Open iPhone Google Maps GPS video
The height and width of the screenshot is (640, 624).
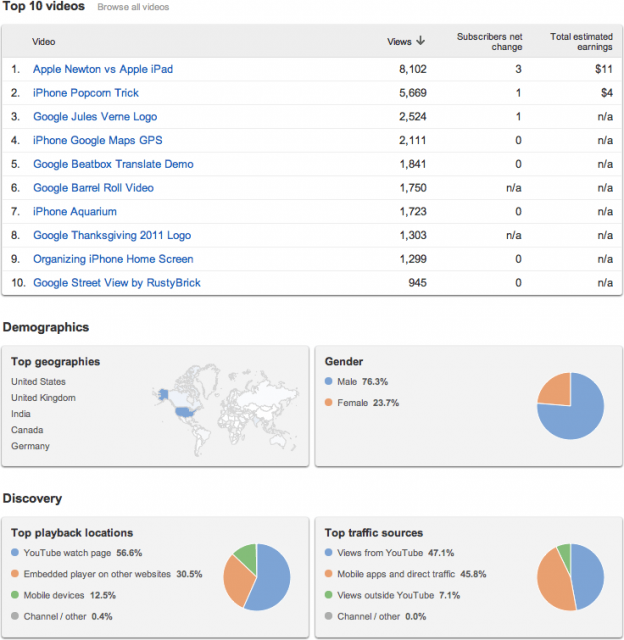(98, 140)
